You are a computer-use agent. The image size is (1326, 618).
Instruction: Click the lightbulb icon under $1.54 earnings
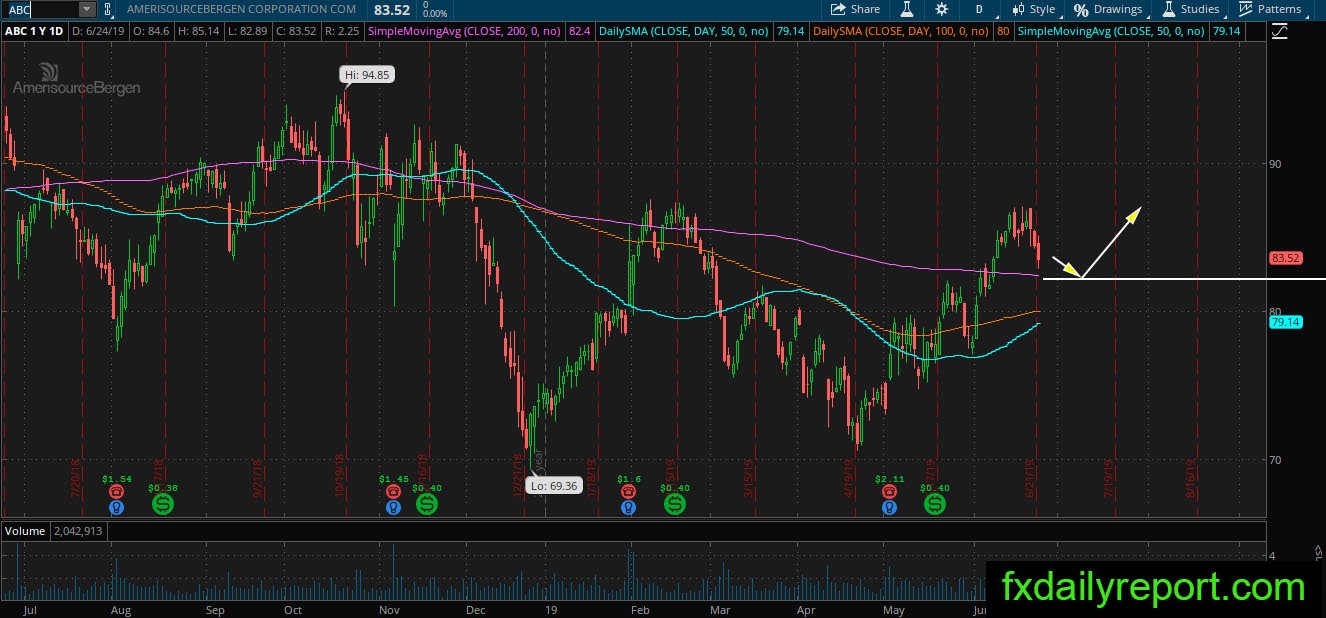point(117,507)
